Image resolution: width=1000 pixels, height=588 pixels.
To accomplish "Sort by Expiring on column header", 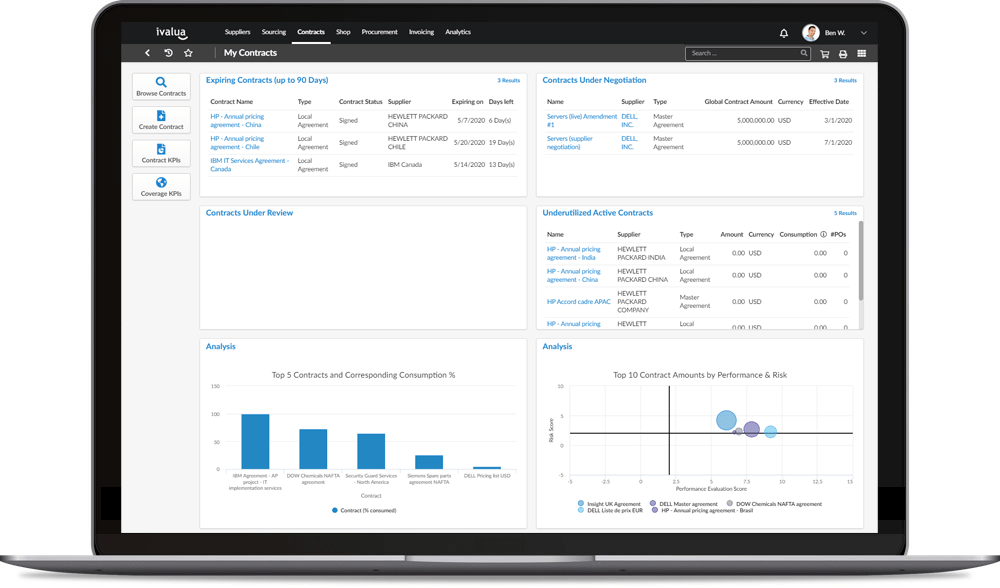I will point(467,102).
